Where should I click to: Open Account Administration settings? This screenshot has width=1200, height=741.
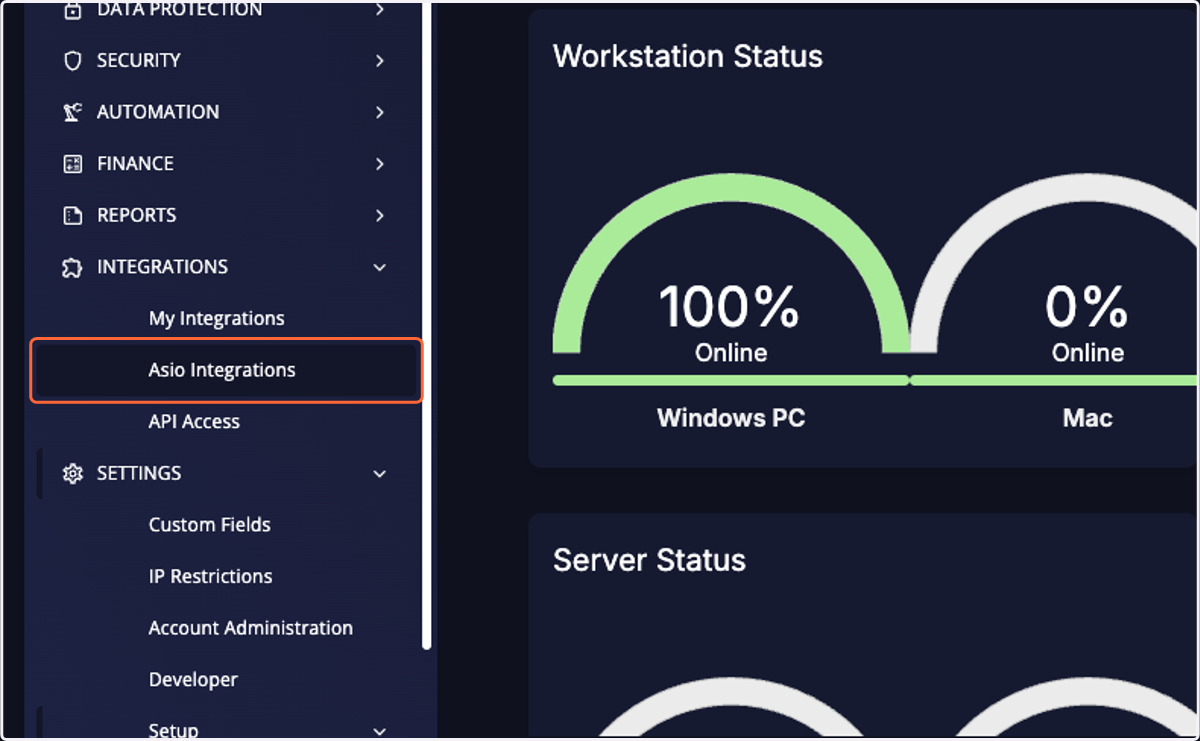tap(251, 628)
